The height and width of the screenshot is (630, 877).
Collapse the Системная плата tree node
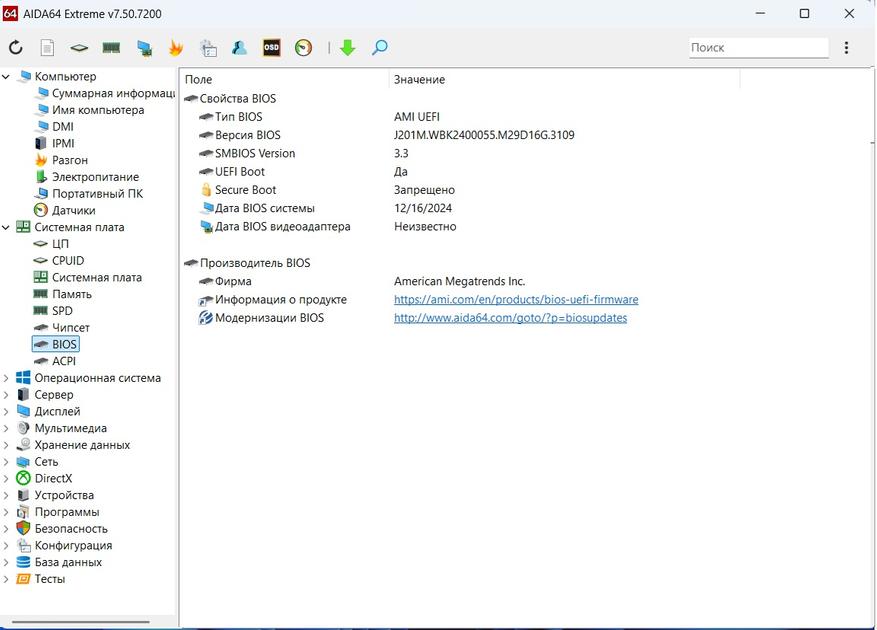pos(7,227)
